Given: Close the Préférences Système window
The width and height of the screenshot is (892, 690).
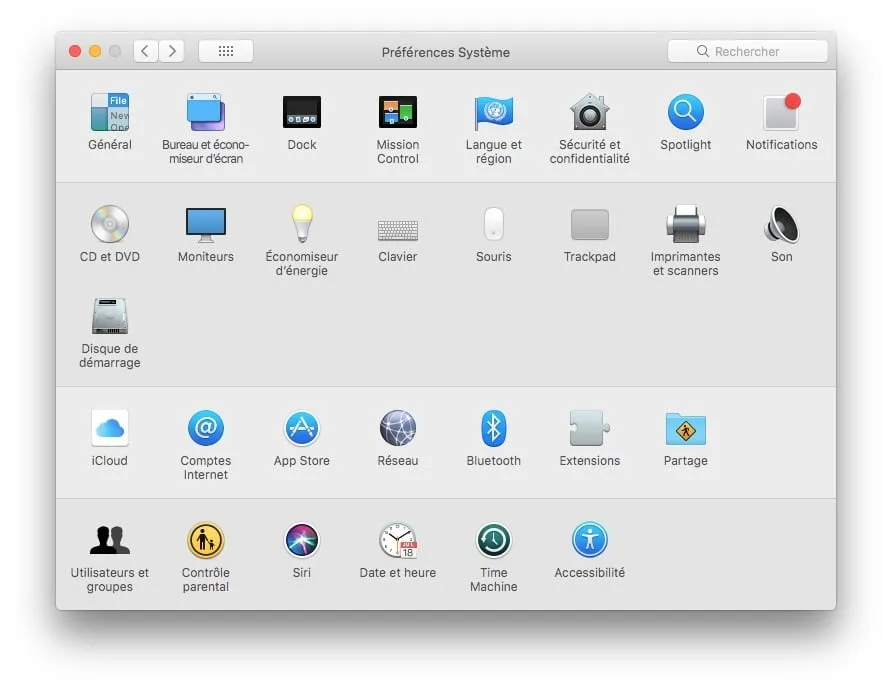Looking at the screenshot, I should pos(75,51).
